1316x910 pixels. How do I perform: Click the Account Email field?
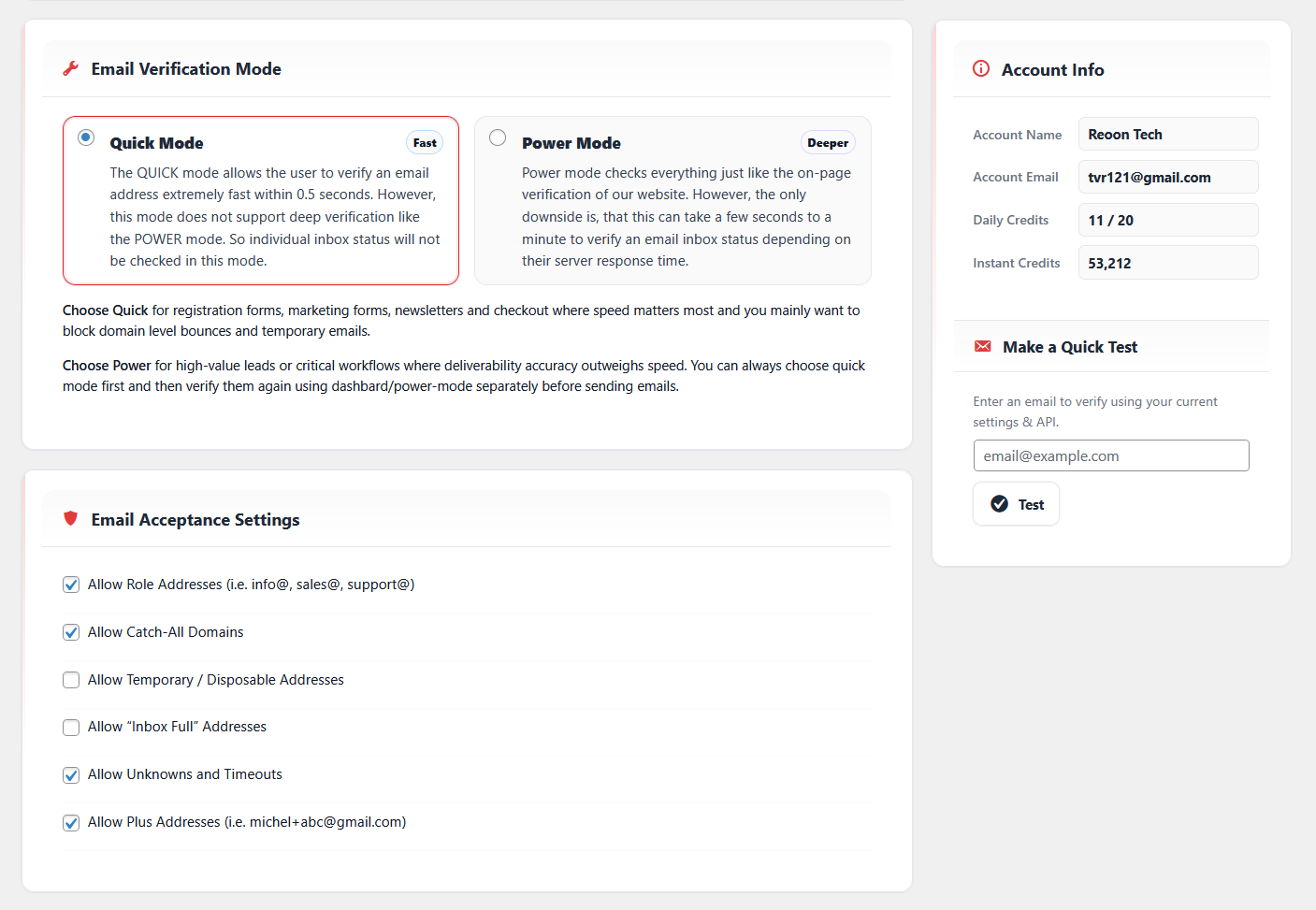tap(1167, 177)
